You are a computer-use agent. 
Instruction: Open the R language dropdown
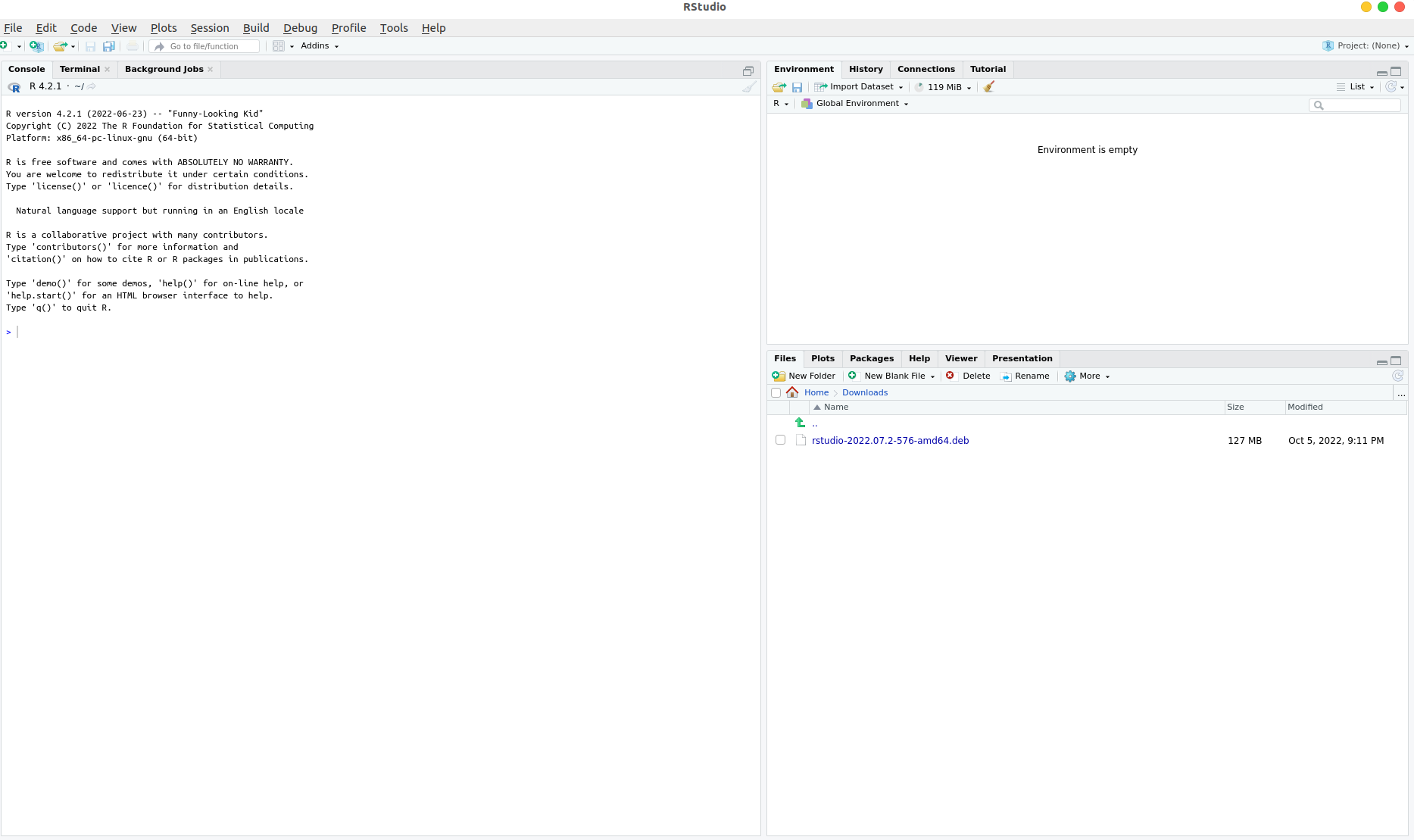click(x=781, y=104)
